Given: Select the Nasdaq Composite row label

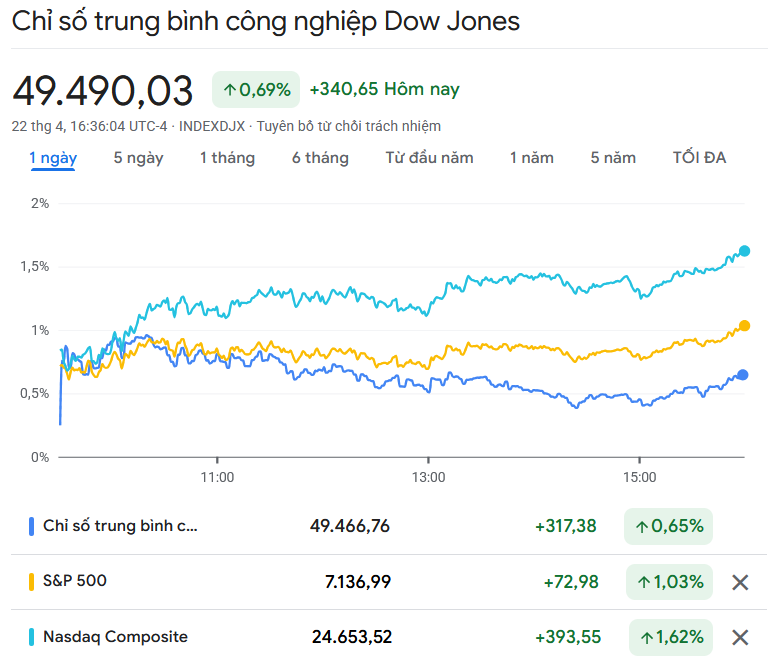Looking at the screenshot, I should coord(115,637).
